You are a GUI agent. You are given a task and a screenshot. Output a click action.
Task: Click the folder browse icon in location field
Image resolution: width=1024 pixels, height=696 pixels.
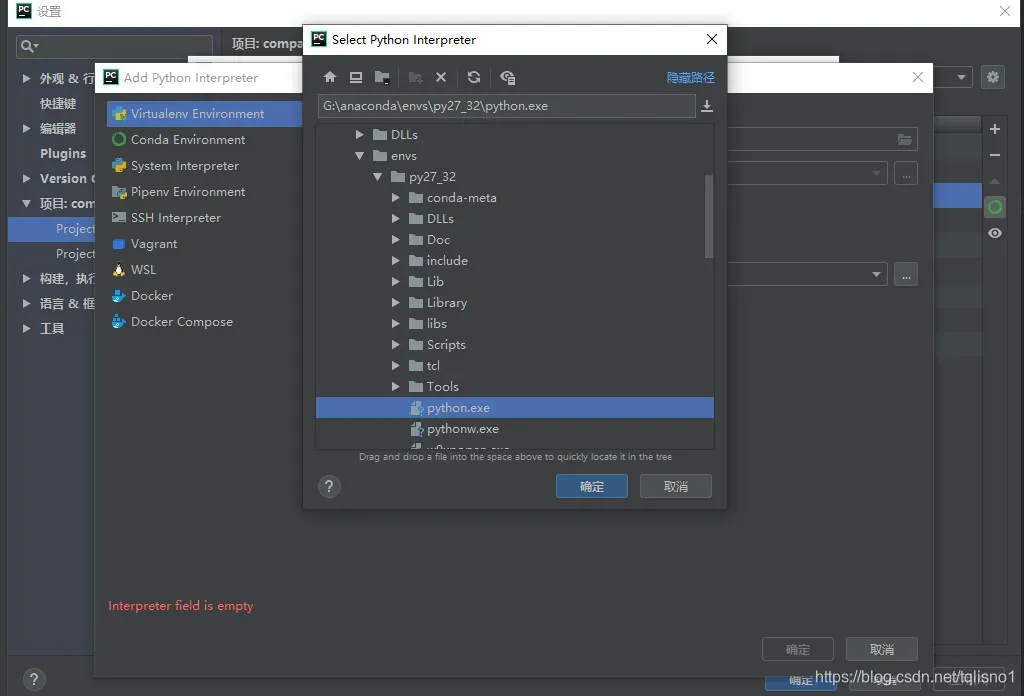(x=904, y=139)
